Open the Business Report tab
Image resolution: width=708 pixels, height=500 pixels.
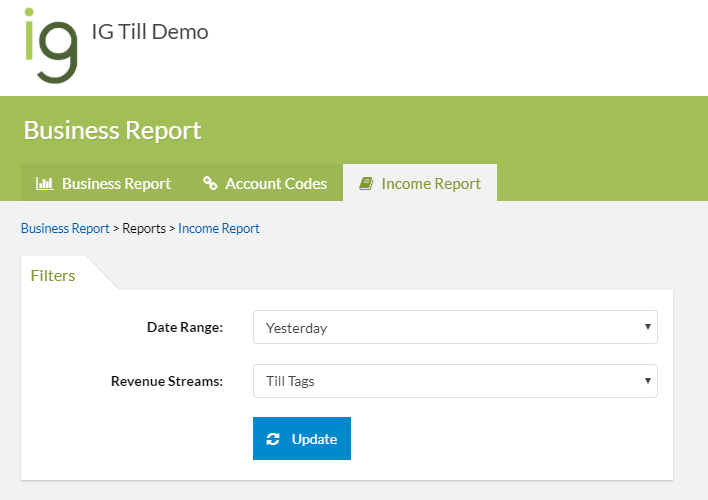point(105,184)
